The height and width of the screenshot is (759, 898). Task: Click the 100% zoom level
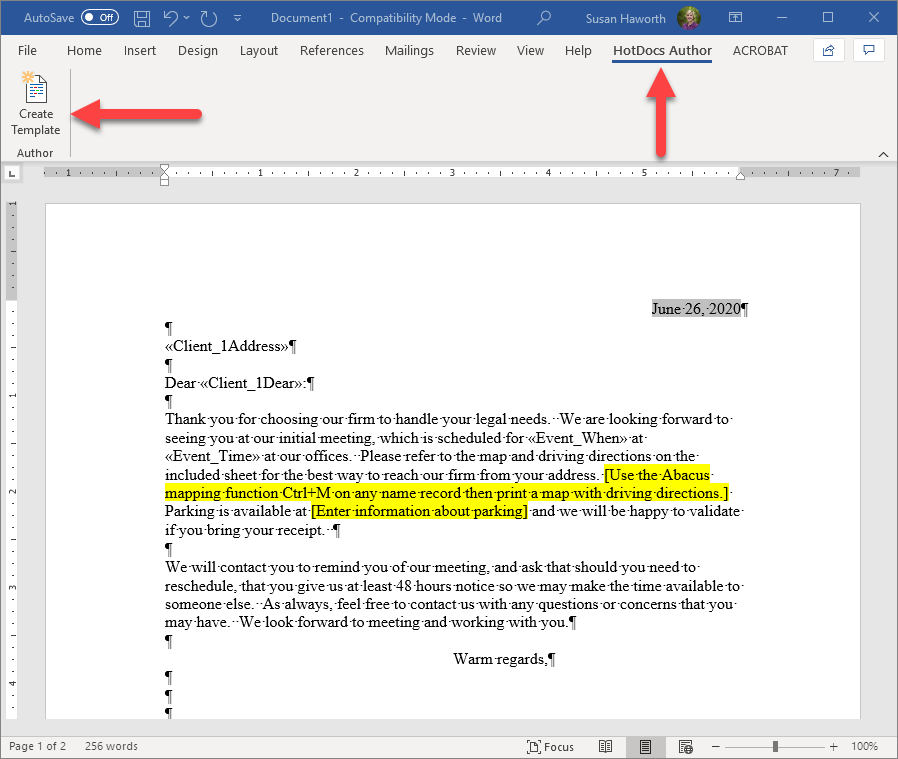864,746
